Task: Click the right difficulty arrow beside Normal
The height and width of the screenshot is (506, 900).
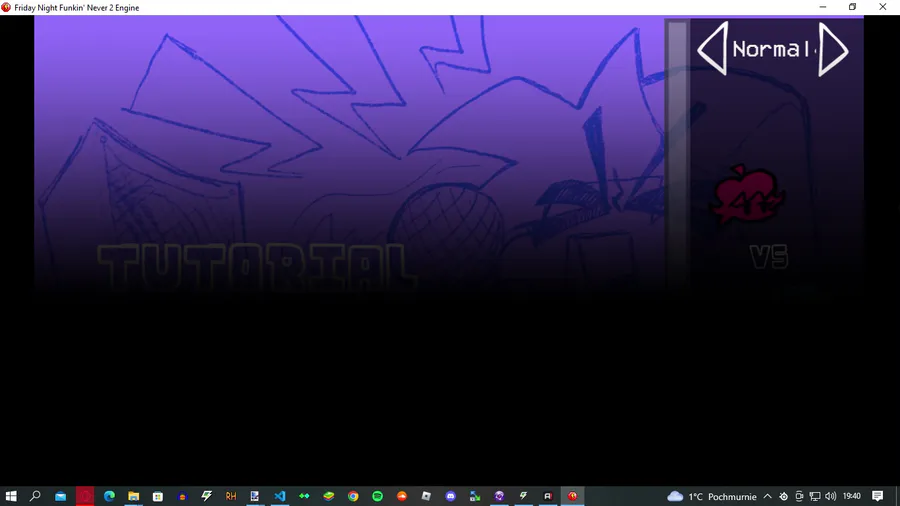Action: click(833, 49)
